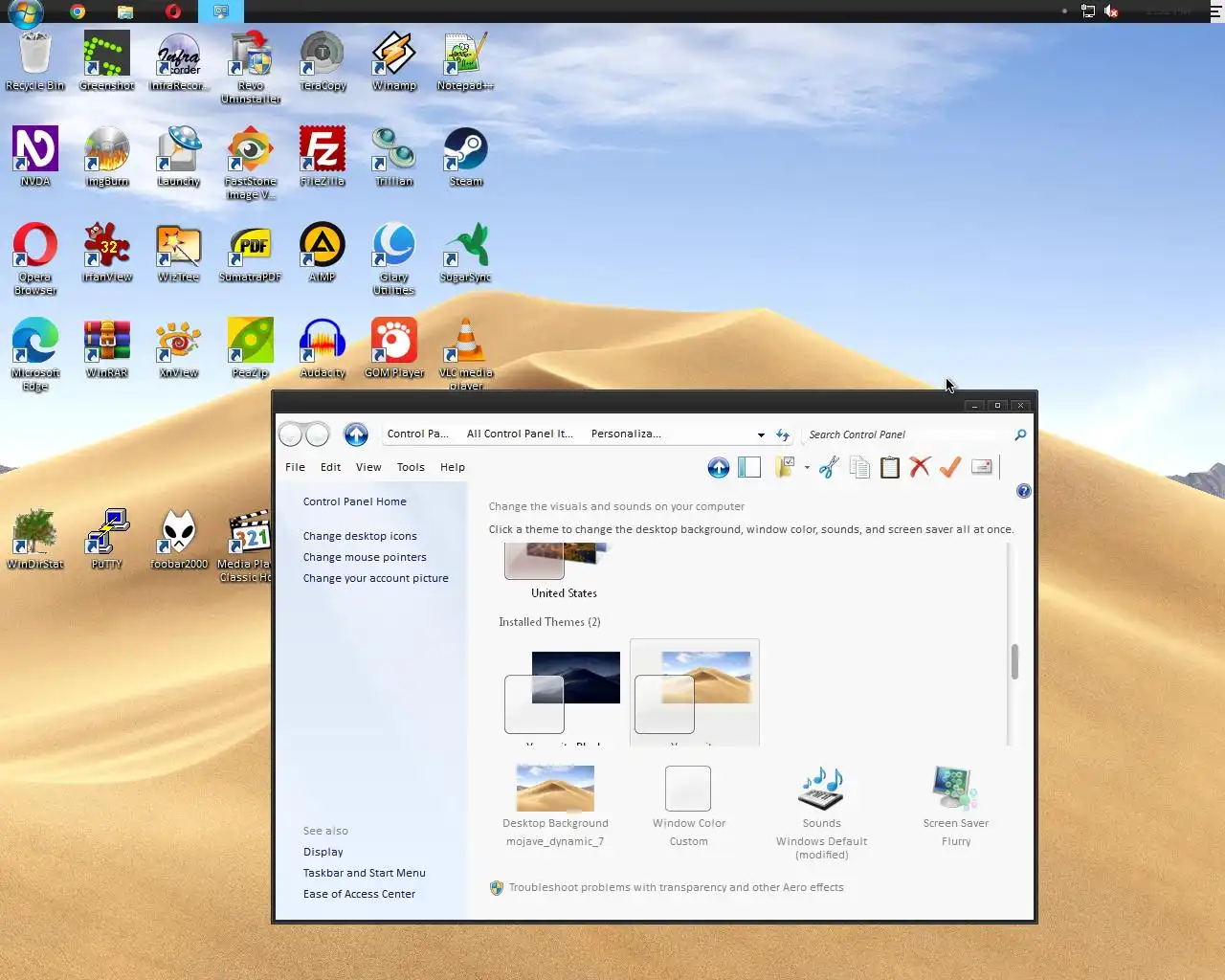Open the Help question mark icon
Screen dimensions: 1225x980
coord(1024,491)
